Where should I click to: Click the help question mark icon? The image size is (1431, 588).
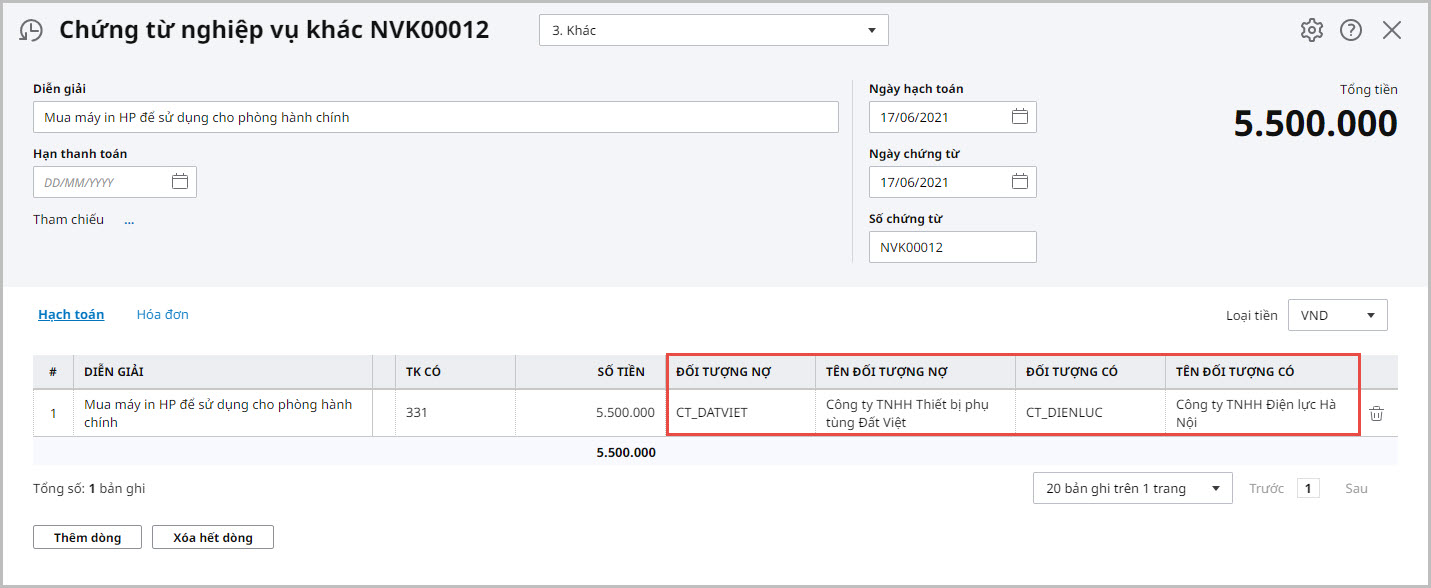pyautogui.click(x=1351, y=30)
